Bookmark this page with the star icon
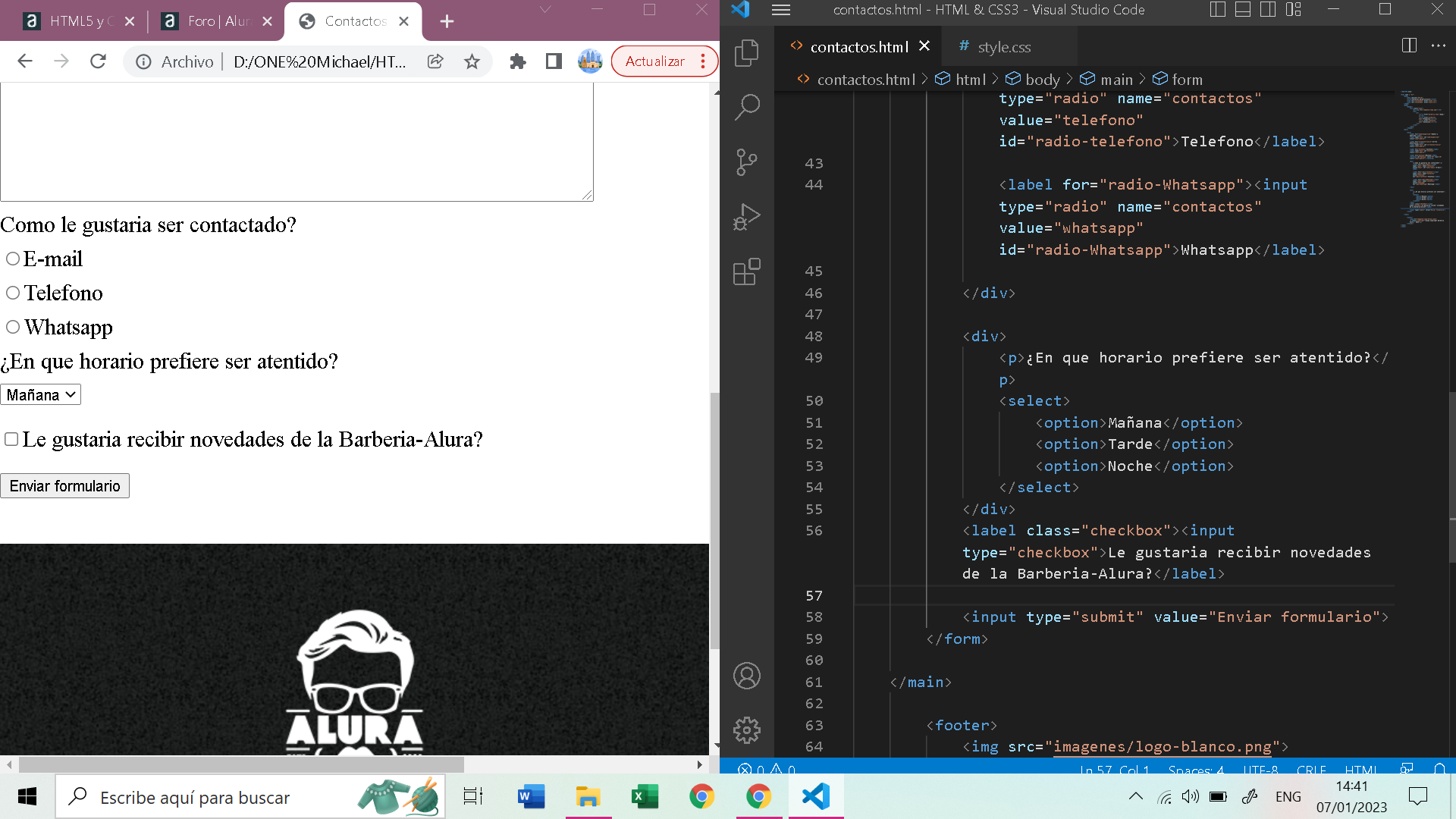The width and height of the screenshot is (1456, 819). pyautogui.click(x=472, y=61)
